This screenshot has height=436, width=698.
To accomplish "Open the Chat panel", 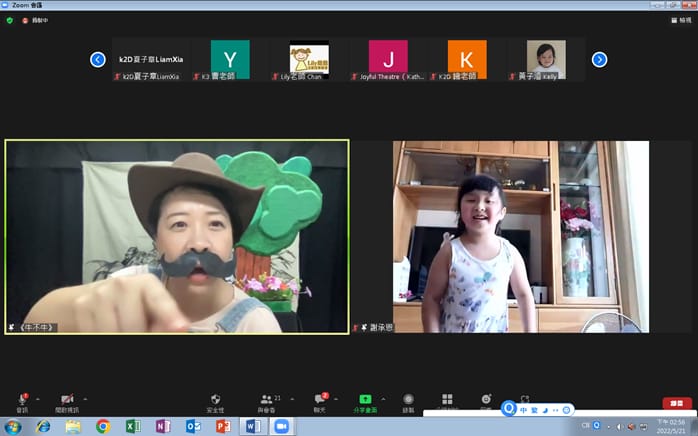I will (321, 403).
